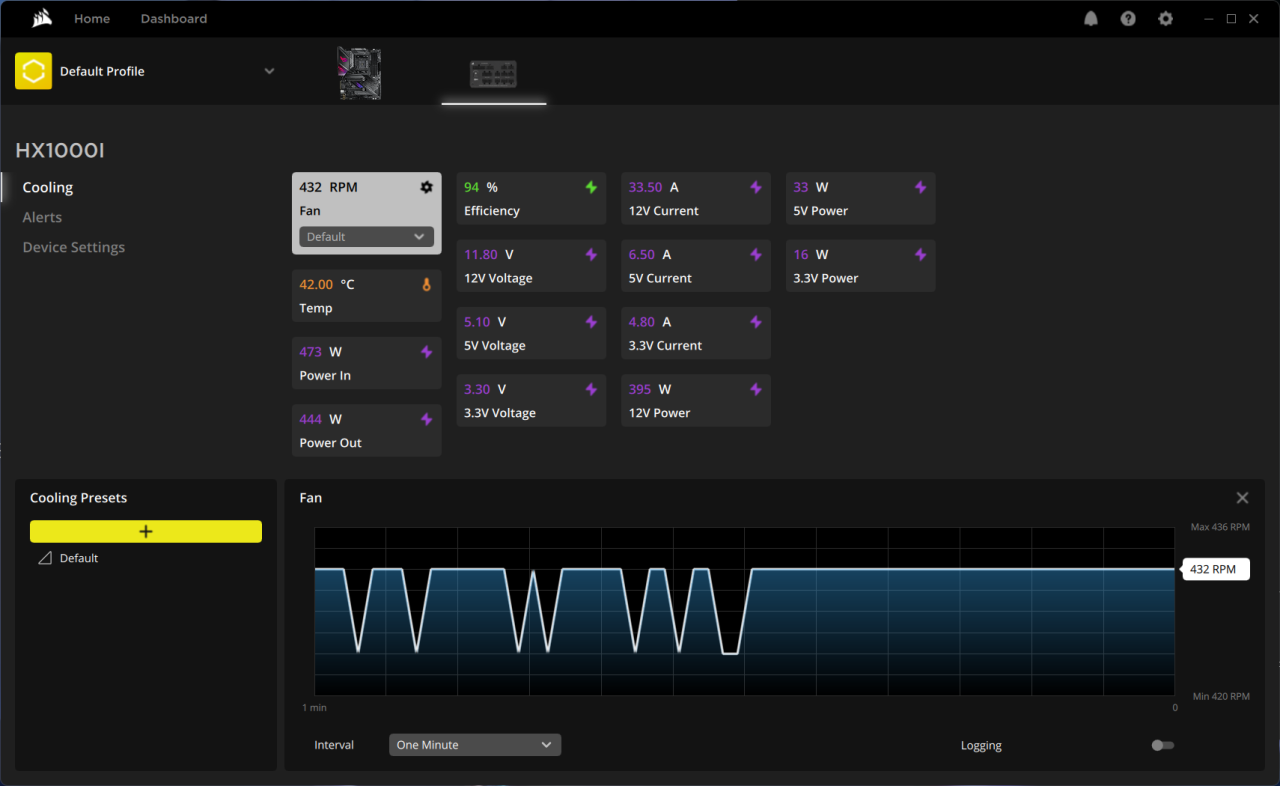Open Device Settings in sidebar
The height and width of the screenshot is (786, 1280).
pos(74,247)
